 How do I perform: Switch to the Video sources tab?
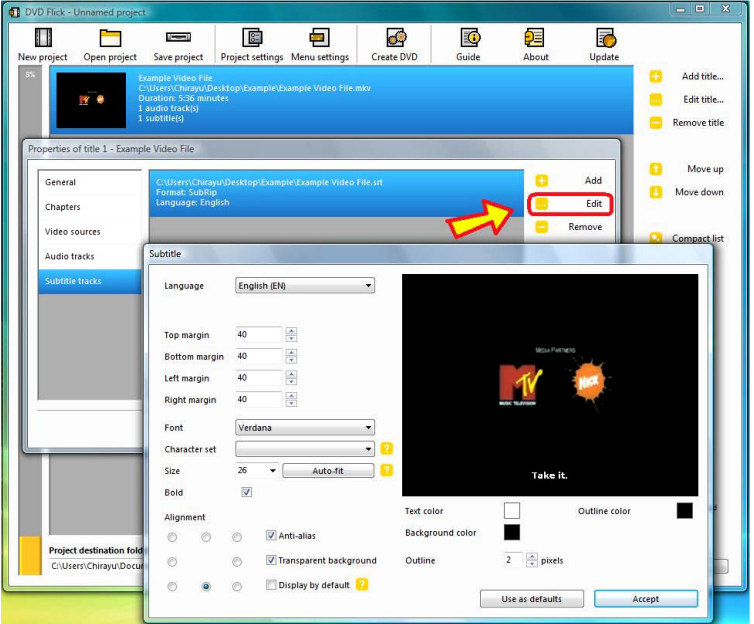click(x=90, y=232)
